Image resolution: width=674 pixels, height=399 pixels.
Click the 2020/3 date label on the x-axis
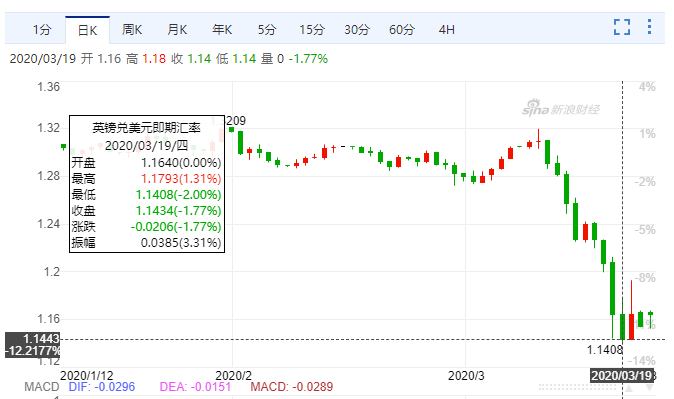tap(466, 376)
